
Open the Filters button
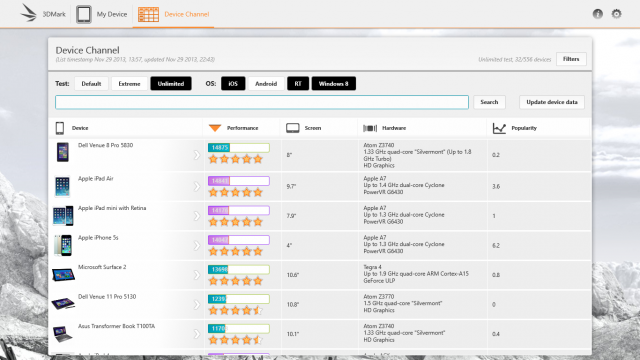(571, 59)
